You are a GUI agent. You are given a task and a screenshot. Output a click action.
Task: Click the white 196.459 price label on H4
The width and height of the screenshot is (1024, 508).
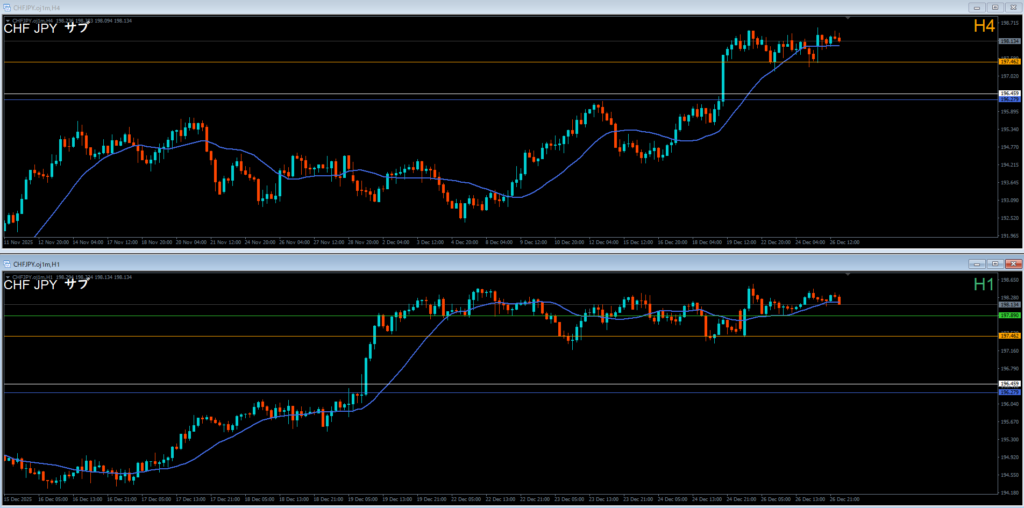tap(1008, 94)
